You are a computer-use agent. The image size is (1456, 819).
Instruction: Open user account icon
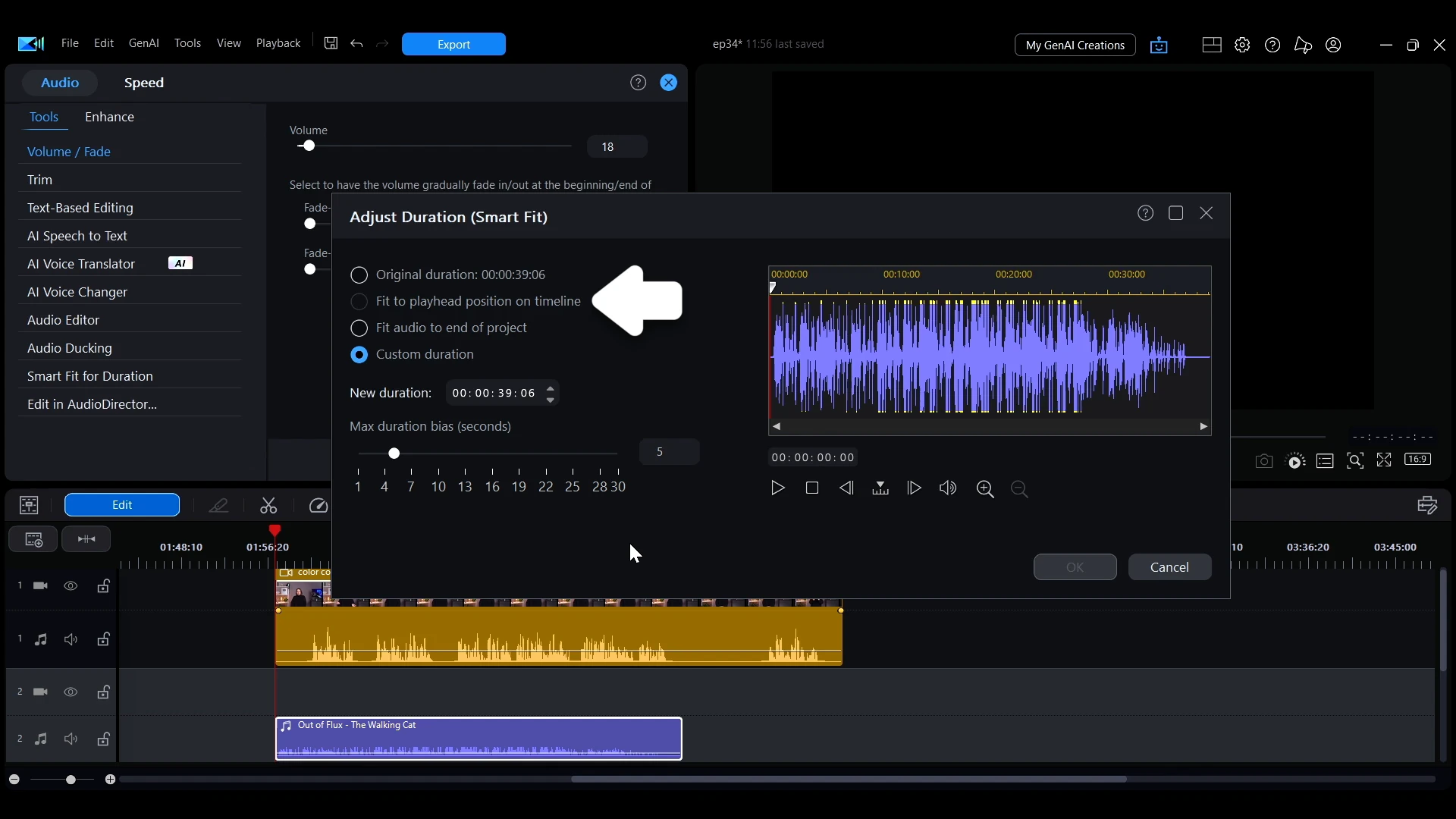1335,45
